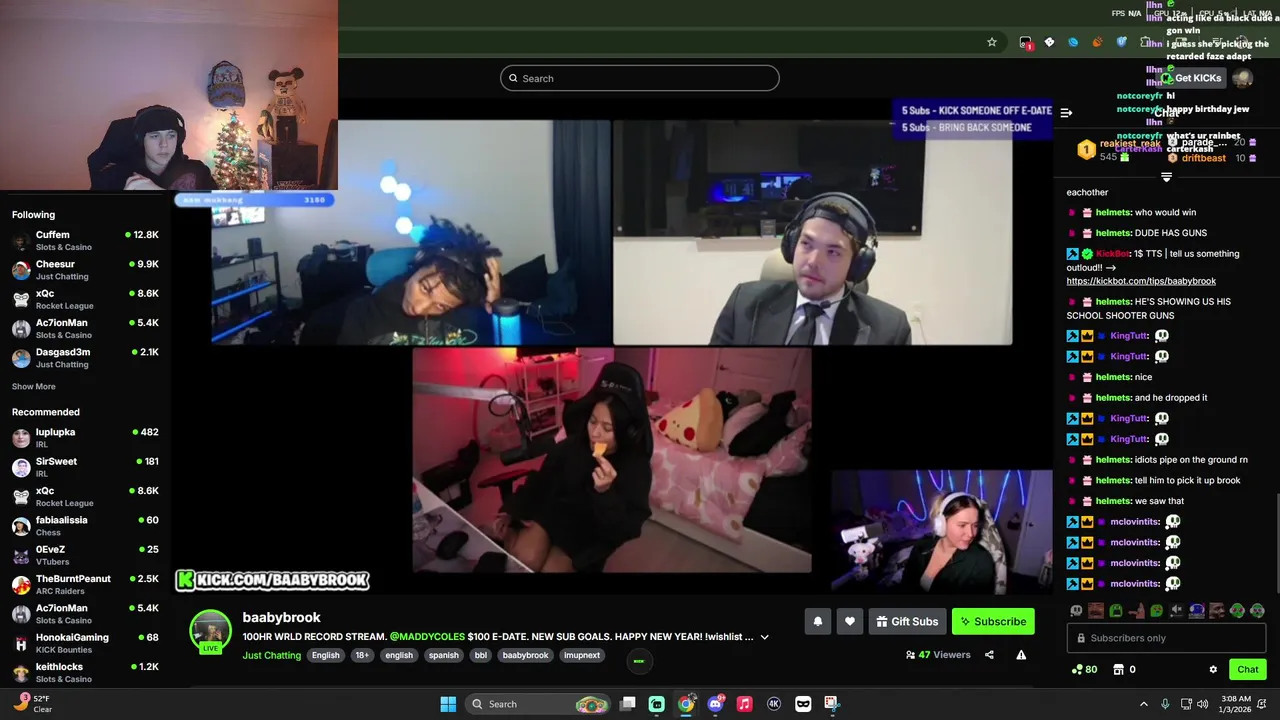
Task: Open the share stream icon
Action: pos(989,655)
